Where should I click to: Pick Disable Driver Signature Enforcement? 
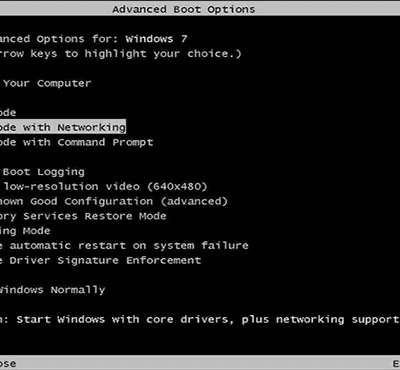click(100, 260)
